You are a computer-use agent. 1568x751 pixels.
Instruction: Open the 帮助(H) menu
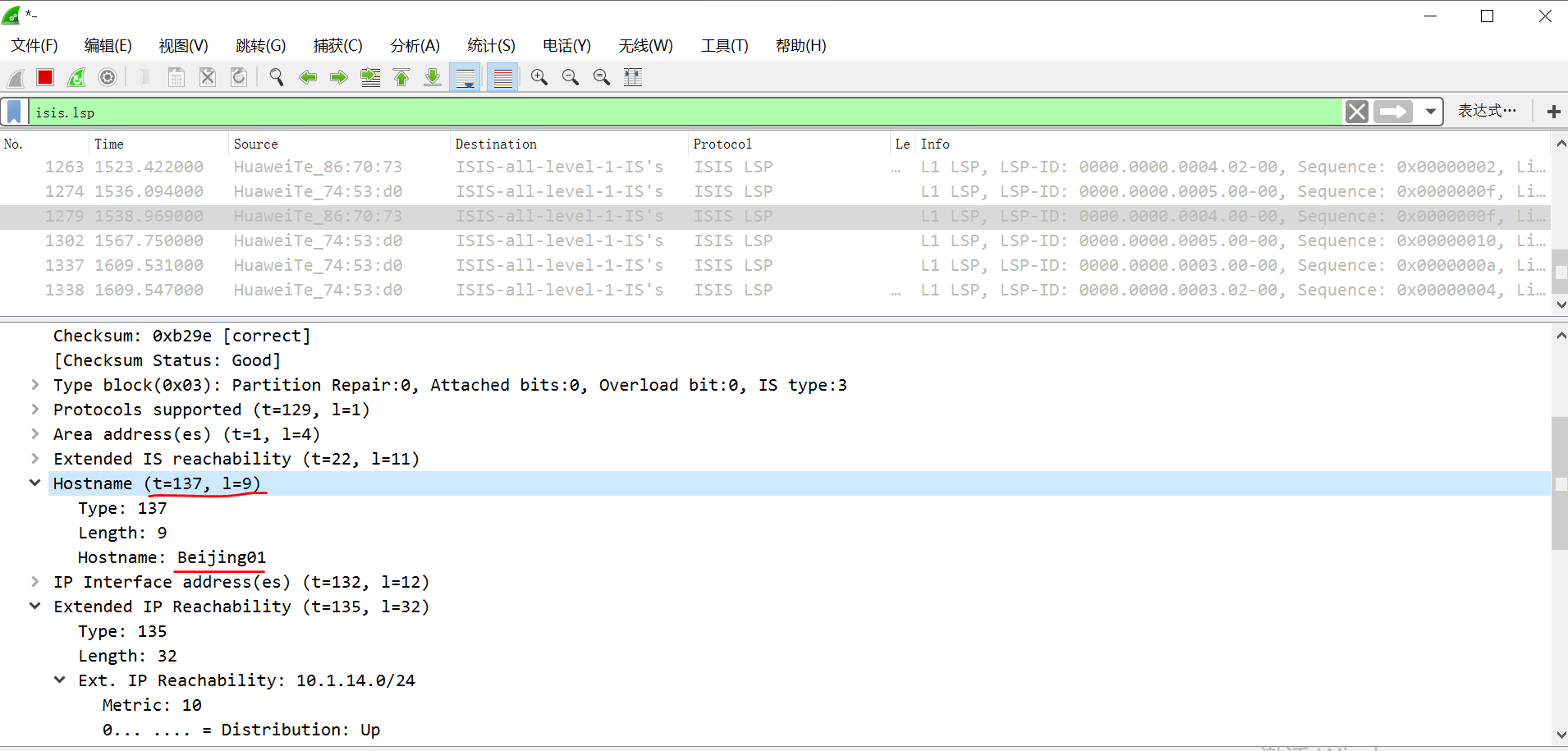click(801, 46)
